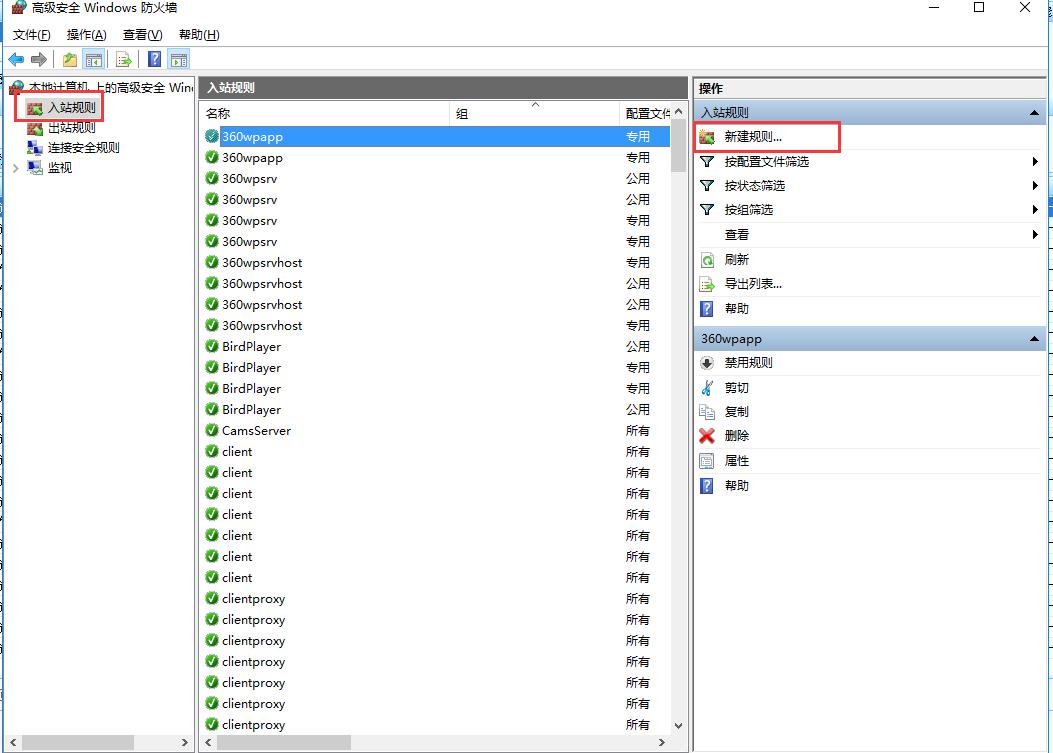Toggle the show/hide console tree toolbar icon
The image size is (1053, 753).
[93, 60]
